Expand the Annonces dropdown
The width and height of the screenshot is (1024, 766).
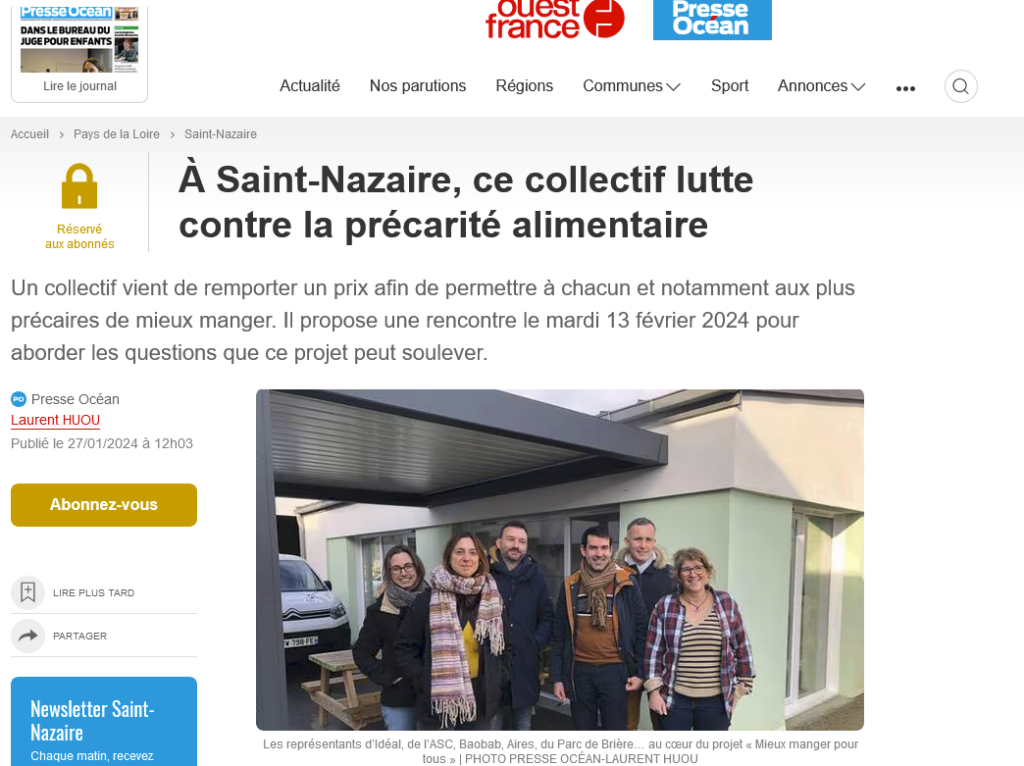point(821,86)
